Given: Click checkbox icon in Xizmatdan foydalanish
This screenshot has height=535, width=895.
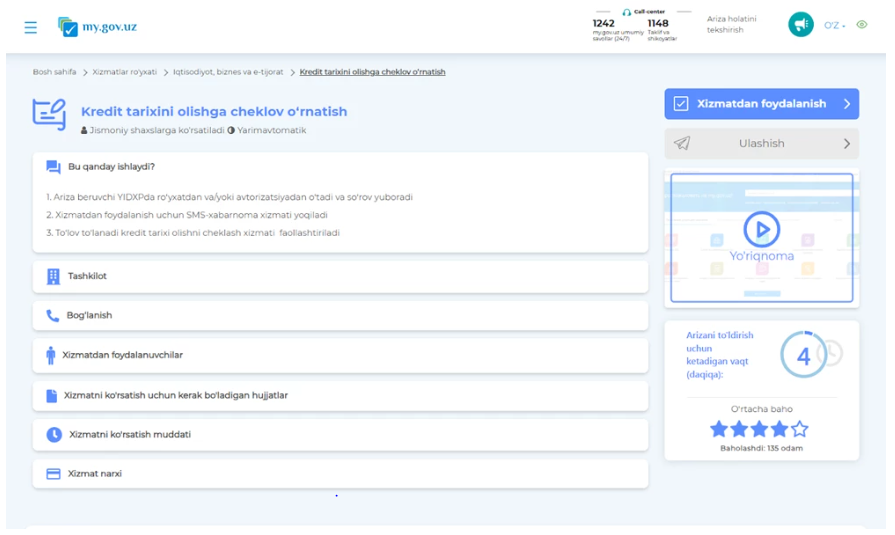Looking at the screenshot, I should (681, 104).
